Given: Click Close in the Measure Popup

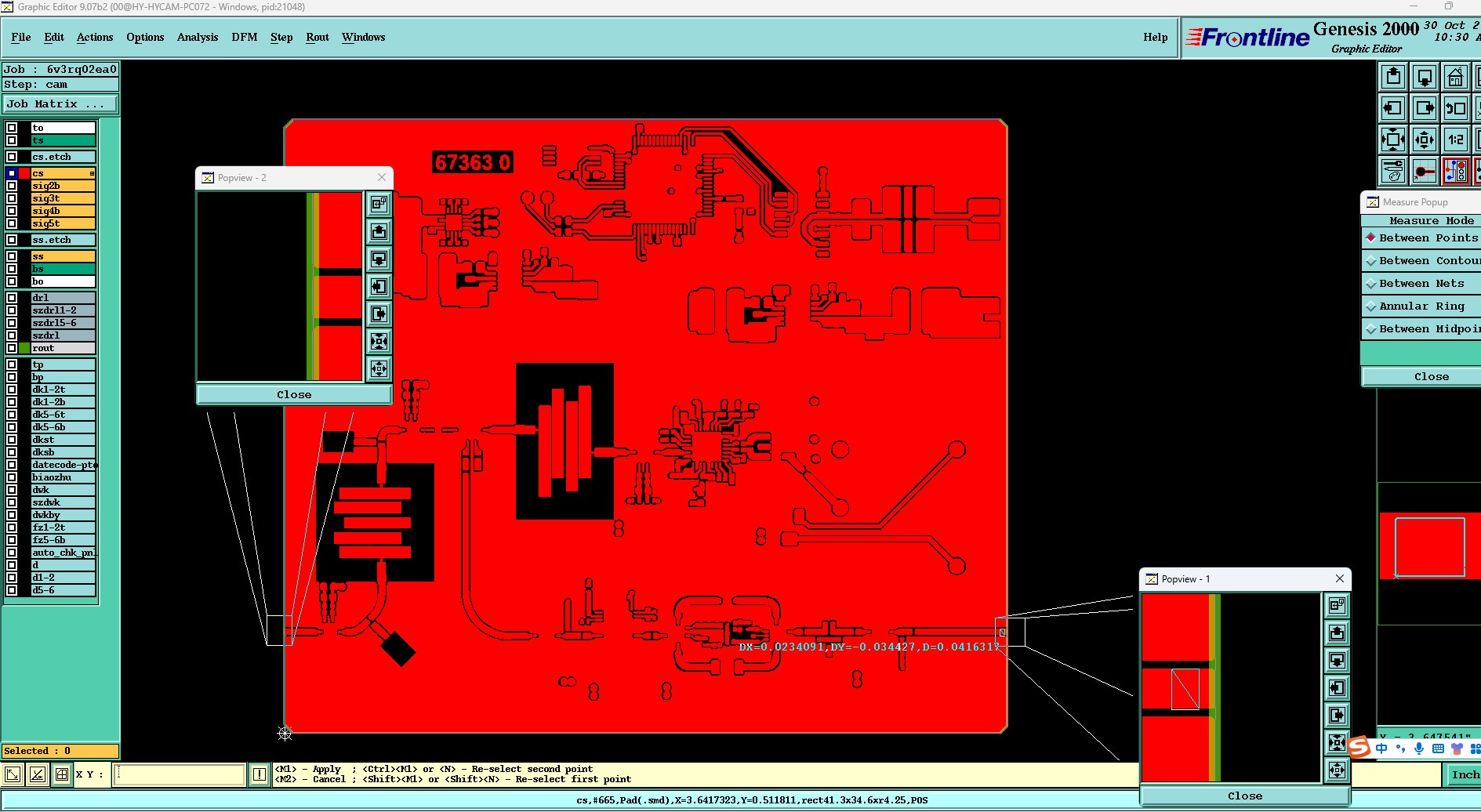Looking at the screenshot, I should [x=1421, y=376].
